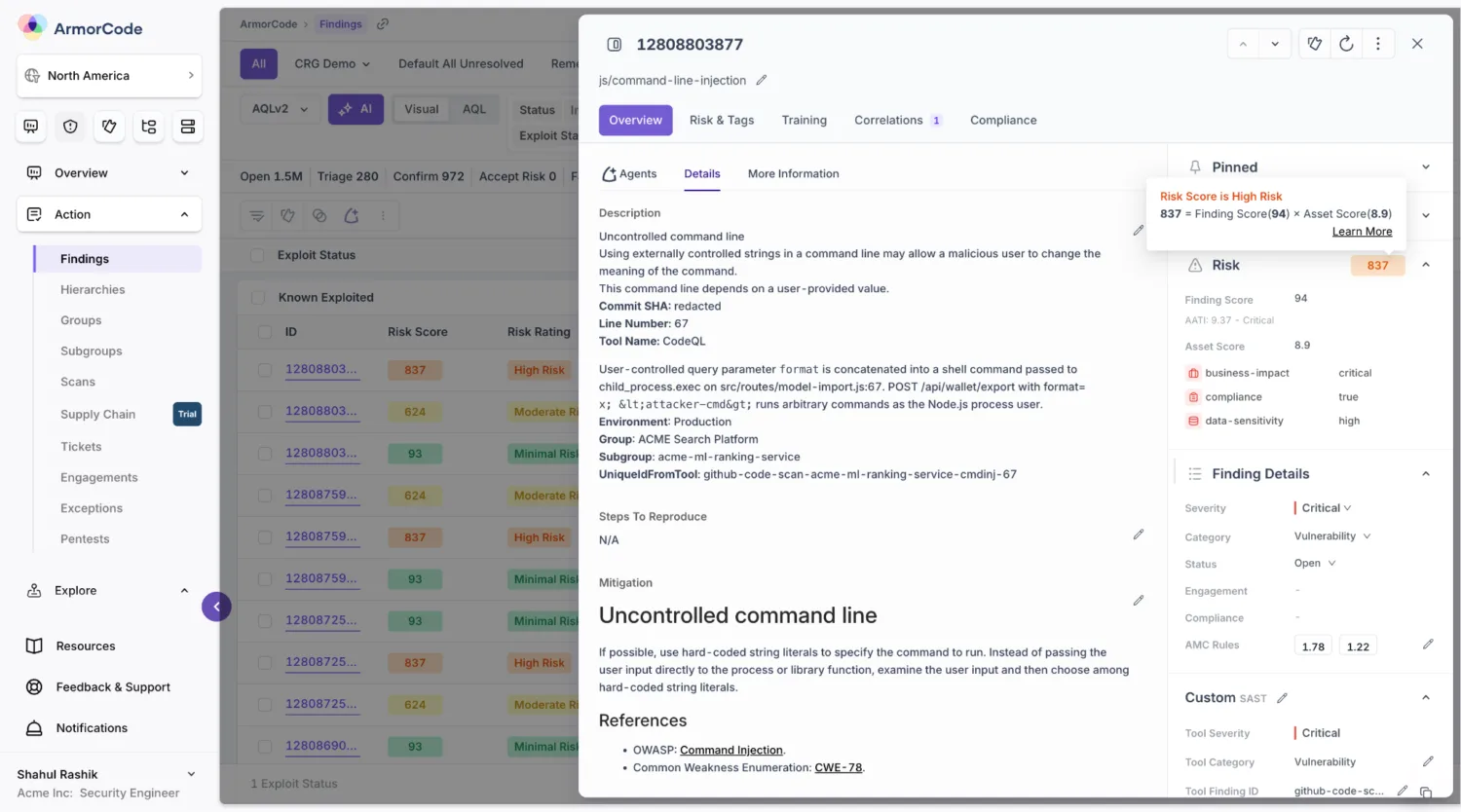1461x812 pixels.
Task: Close the finding detail panel
Action: pos(1417,44)
